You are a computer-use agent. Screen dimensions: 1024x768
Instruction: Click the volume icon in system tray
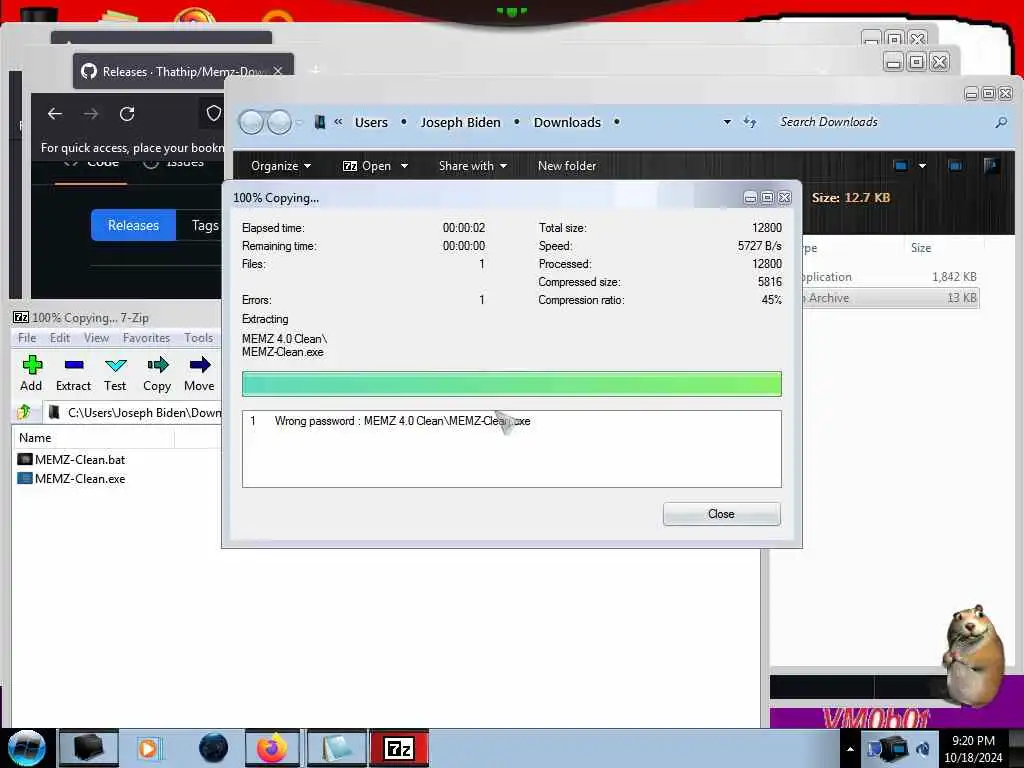pyautogui.click(x=923, y=749)
